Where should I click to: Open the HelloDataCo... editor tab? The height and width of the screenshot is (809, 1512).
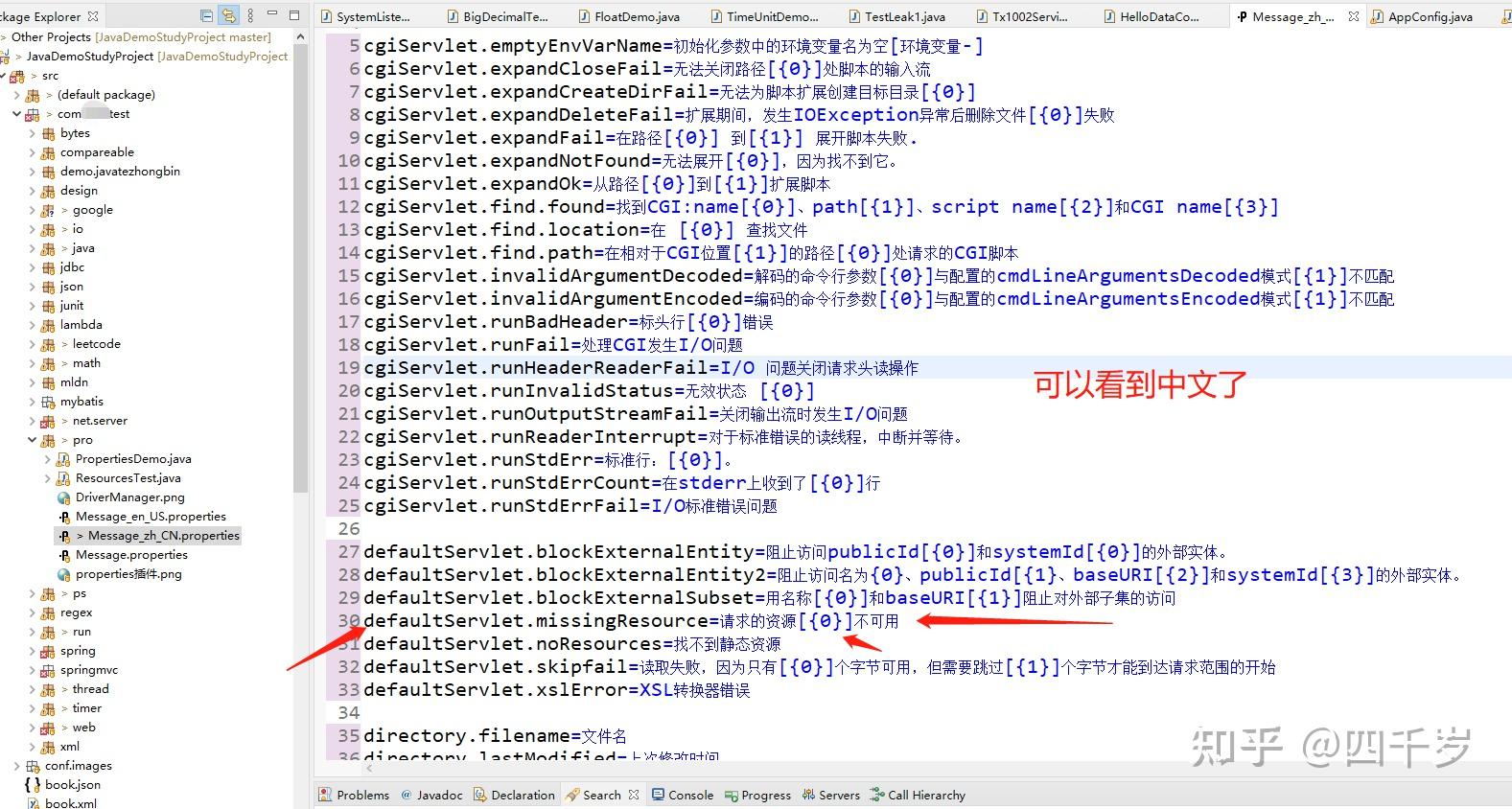(1151, 16)
